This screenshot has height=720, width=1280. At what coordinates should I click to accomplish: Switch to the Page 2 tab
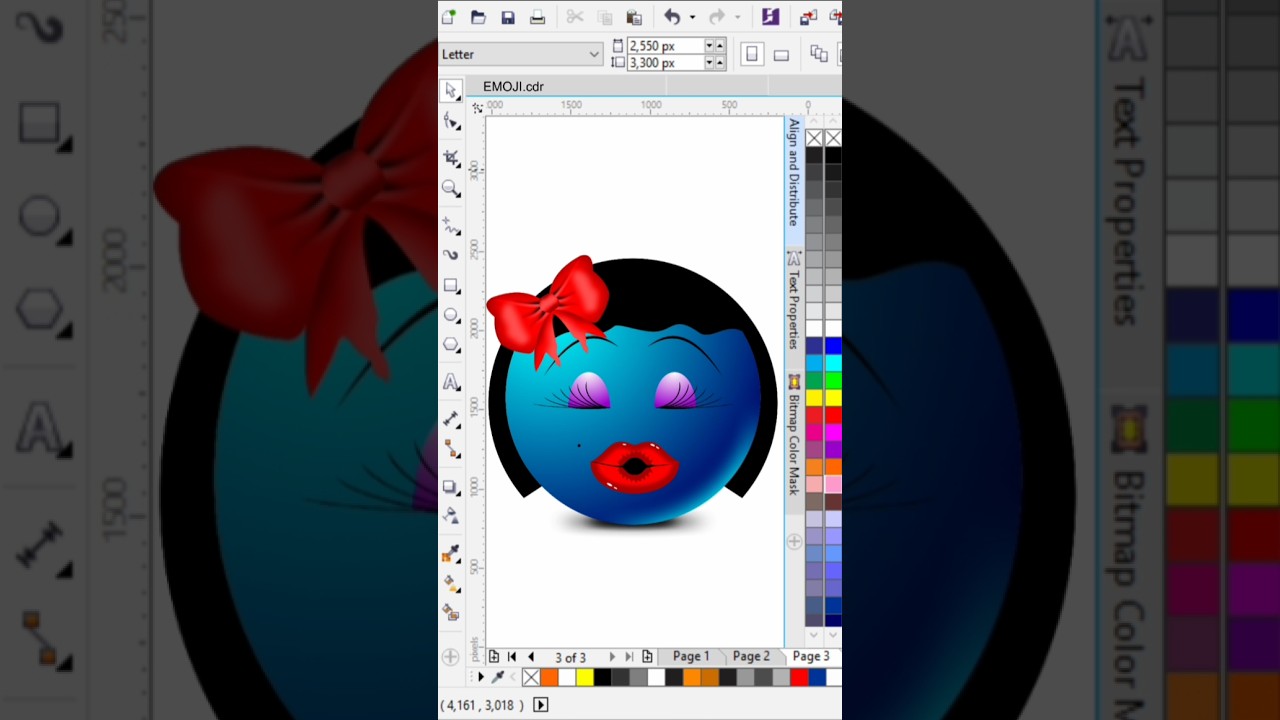[x=751, y=657]
